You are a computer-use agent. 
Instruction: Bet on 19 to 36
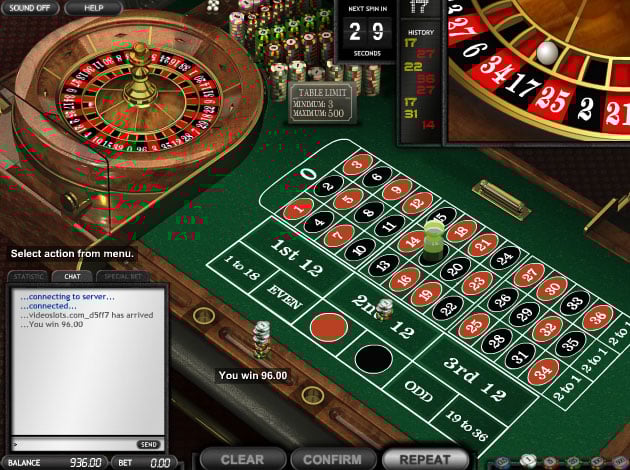(x=467, y=426)
